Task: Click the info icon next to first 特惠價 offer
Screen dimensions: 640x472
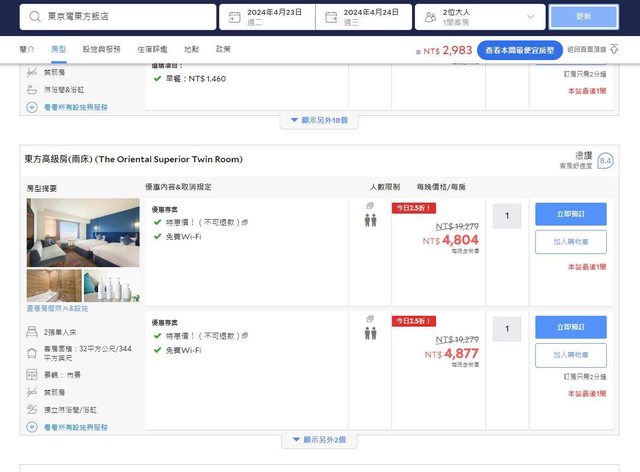Action: 245,222
